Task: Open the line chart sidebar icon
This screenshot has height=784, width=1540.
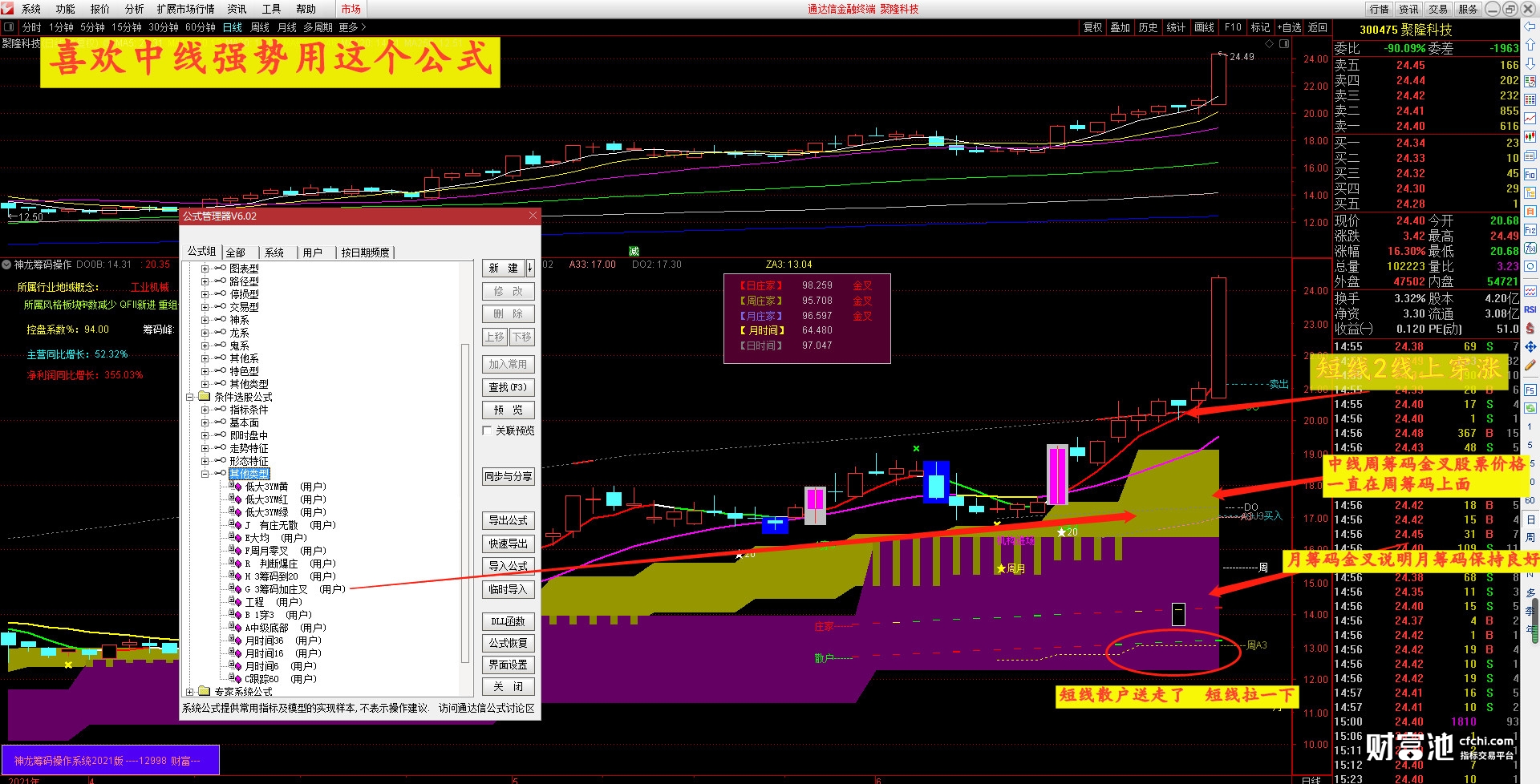Action: coord(1530,119)
